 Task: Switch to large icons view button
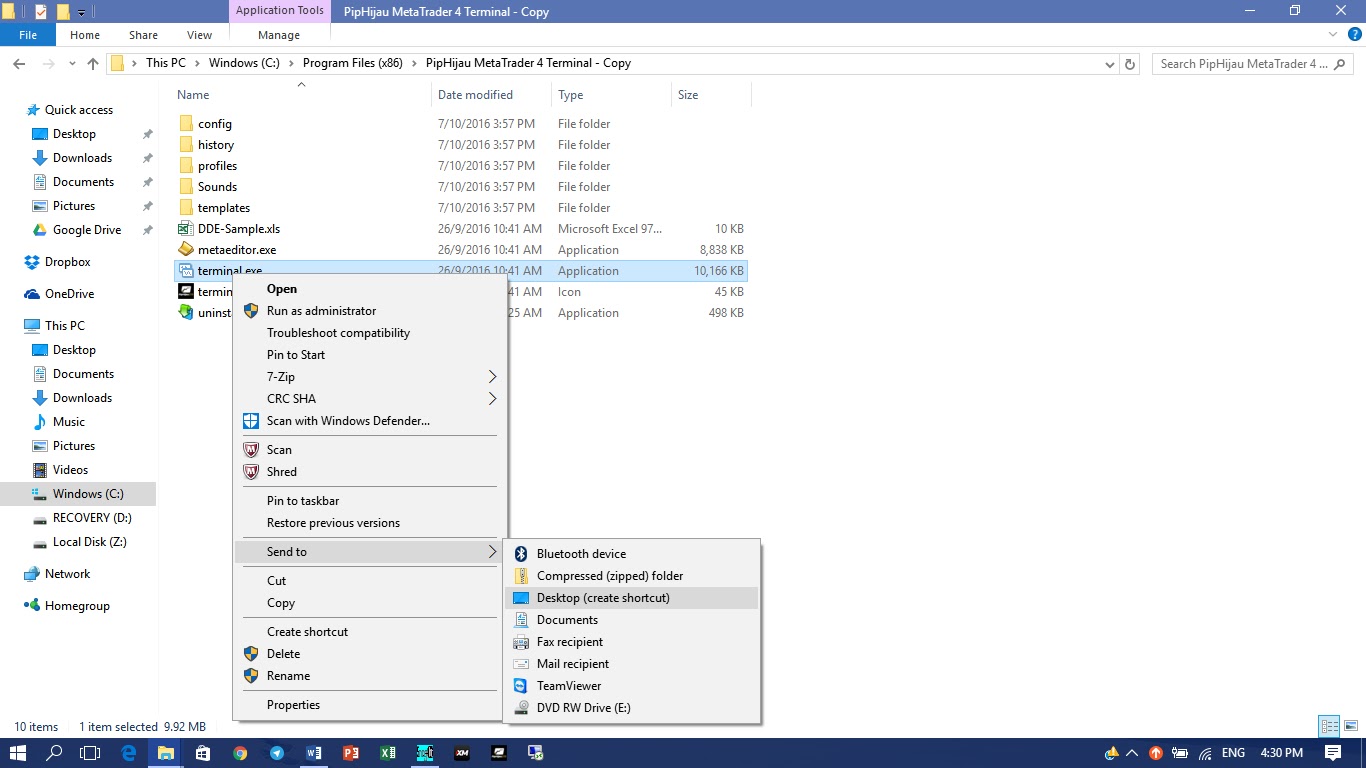1350,727
